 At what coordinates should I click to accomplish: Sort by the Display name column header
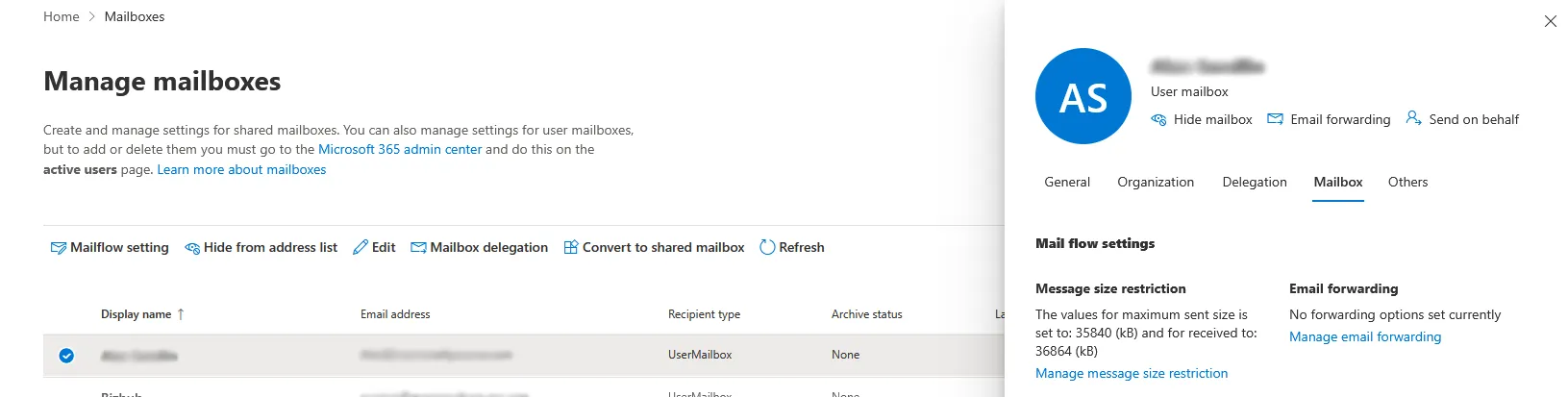pos(137,314)
